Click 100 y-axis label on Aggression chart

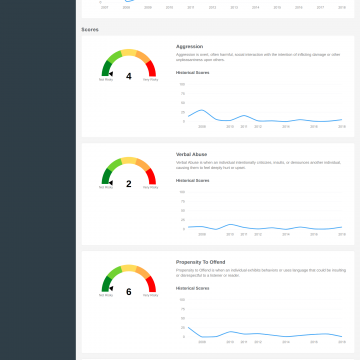[182, 84]
